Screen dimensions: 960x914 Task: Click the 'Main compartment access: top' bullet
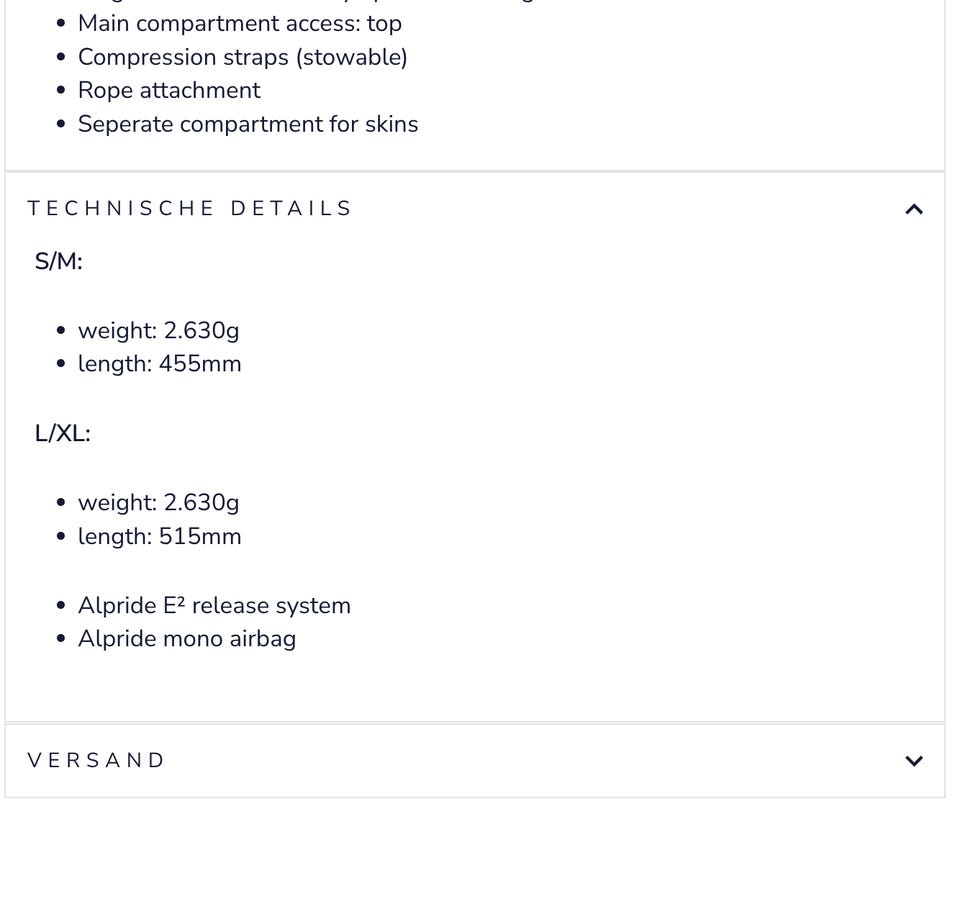pyautogui.click(x=240, y=23)
